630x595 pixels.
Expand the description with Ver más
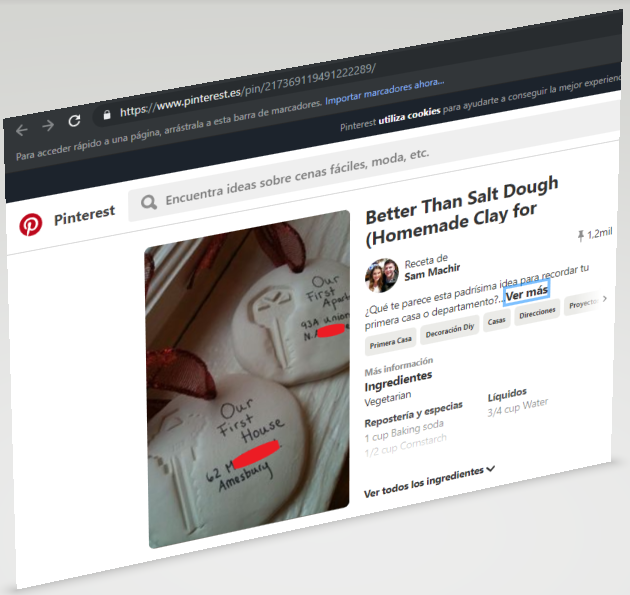pyautogui.click(x=526, y=293)
